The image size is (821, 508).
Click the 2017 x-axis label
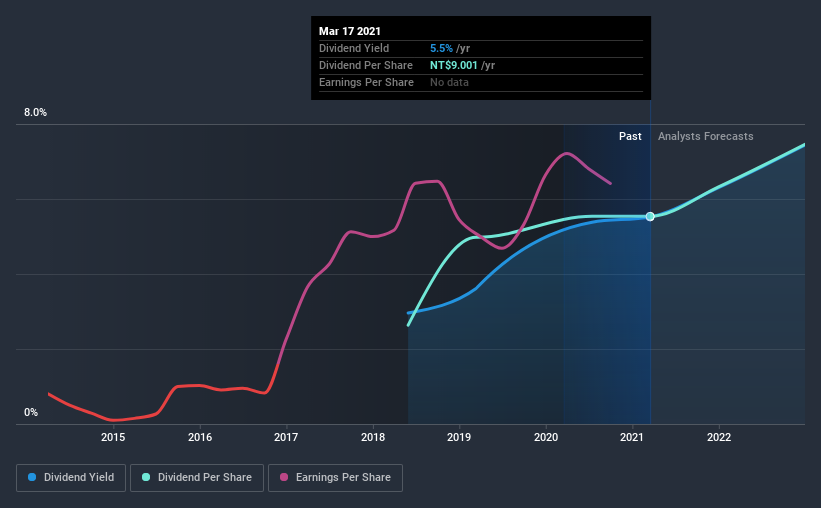pos(286,437)
